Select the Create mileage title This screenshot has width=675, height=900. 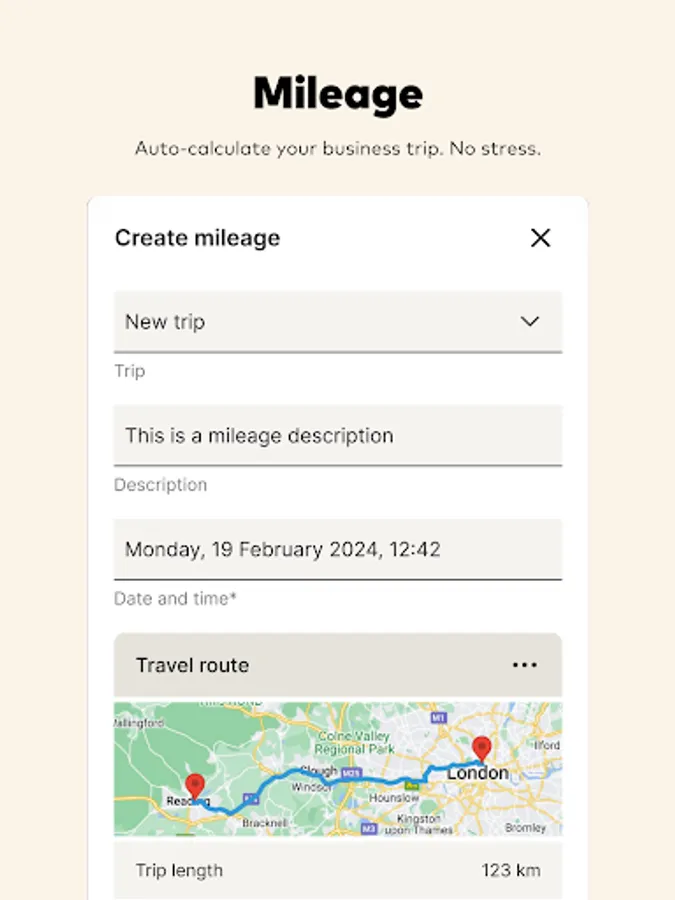(x=196, y=238)
